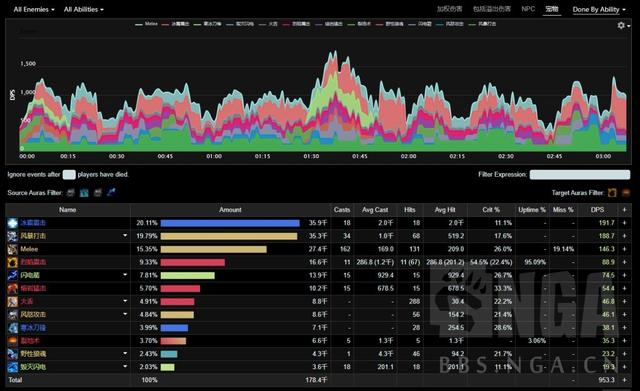Sort table by DPS column

click(597, 210)
